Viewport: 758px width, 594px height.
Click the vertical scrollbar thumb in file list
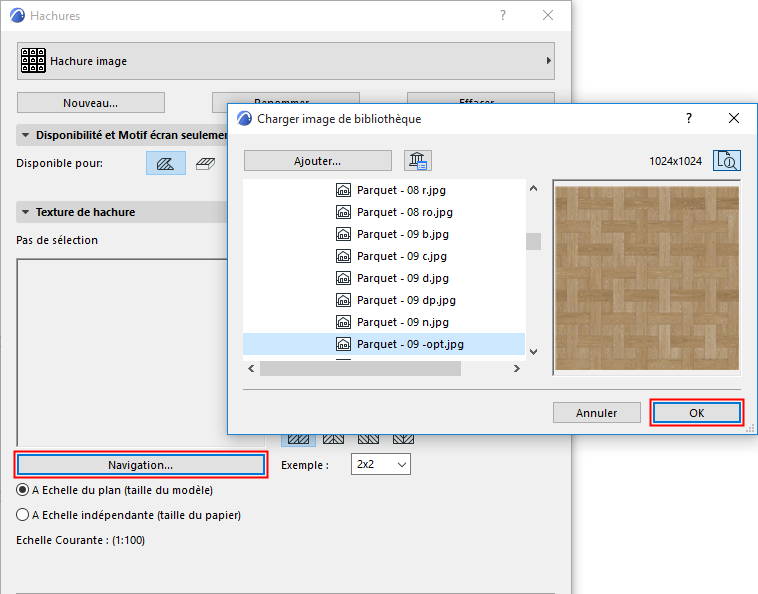point(533,241)
